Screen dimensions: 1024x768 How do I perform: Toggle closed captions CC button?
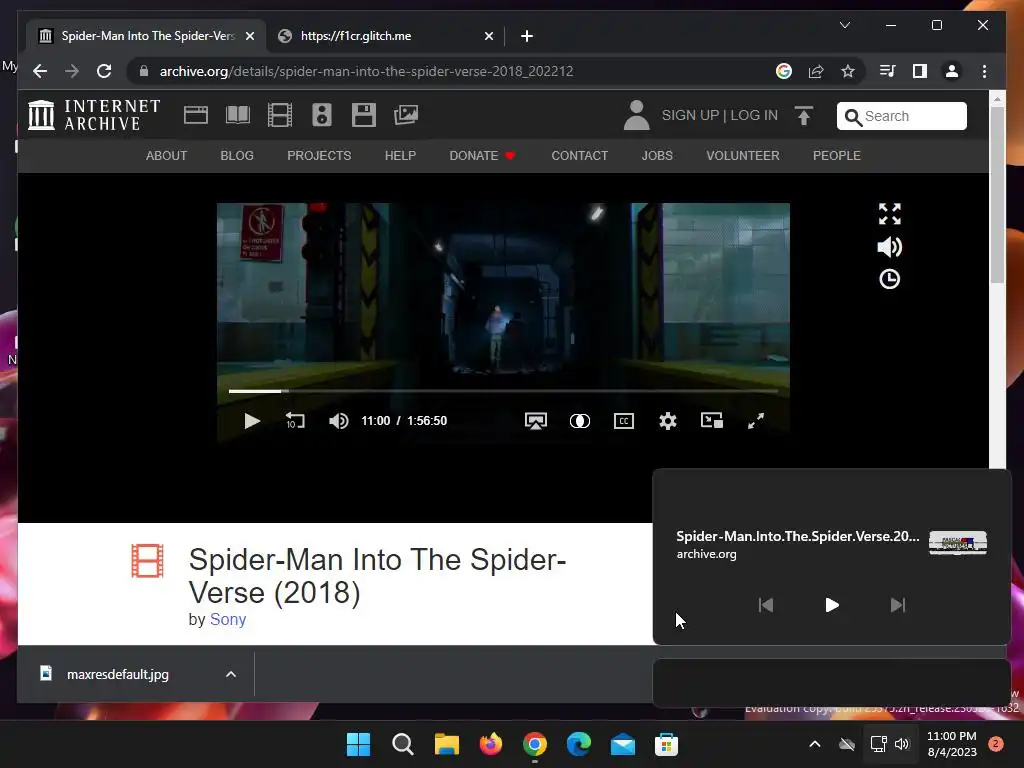[x=624, y=421]
